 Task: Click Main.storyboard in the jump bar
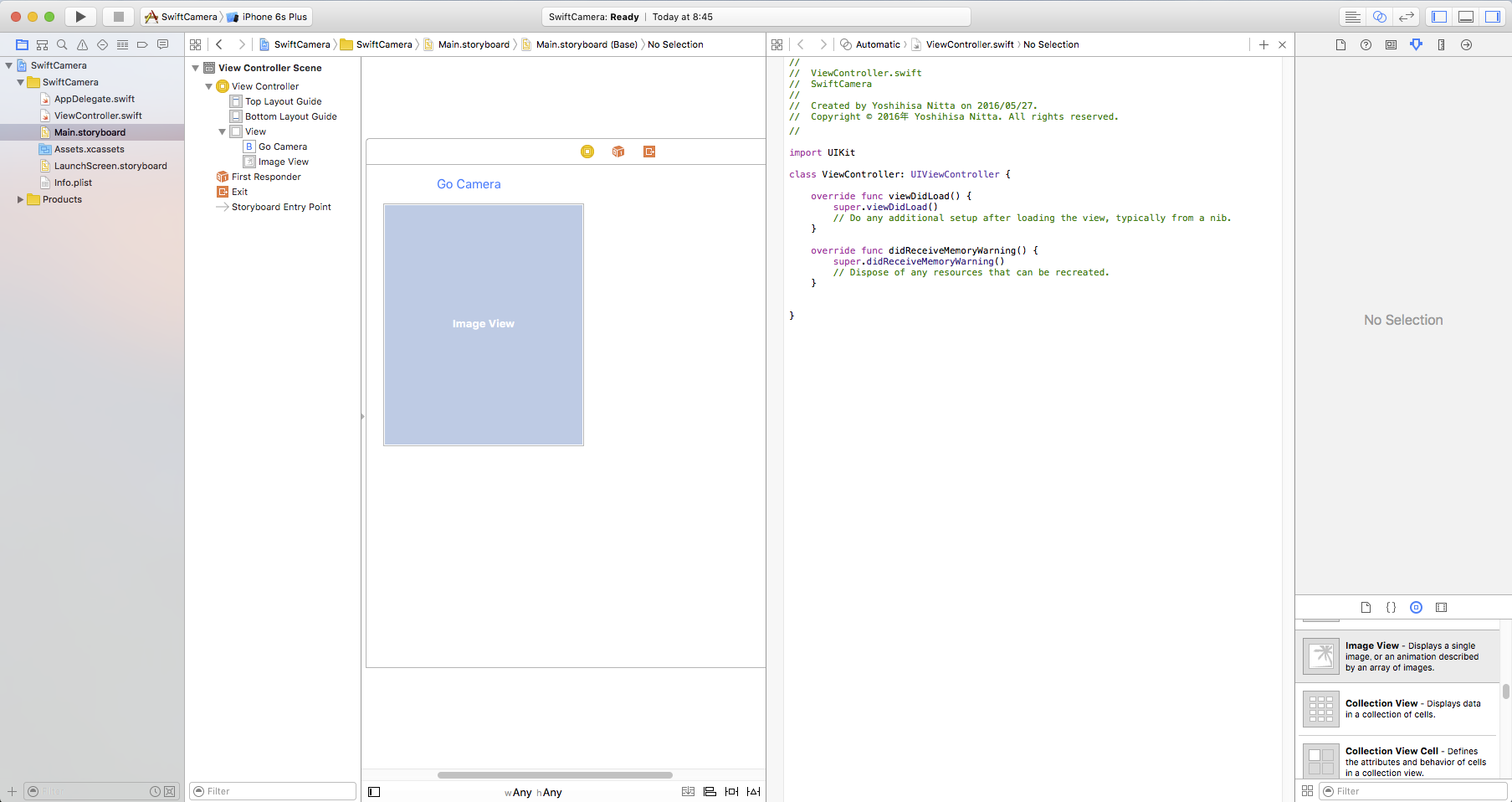[x=473, y=45]
